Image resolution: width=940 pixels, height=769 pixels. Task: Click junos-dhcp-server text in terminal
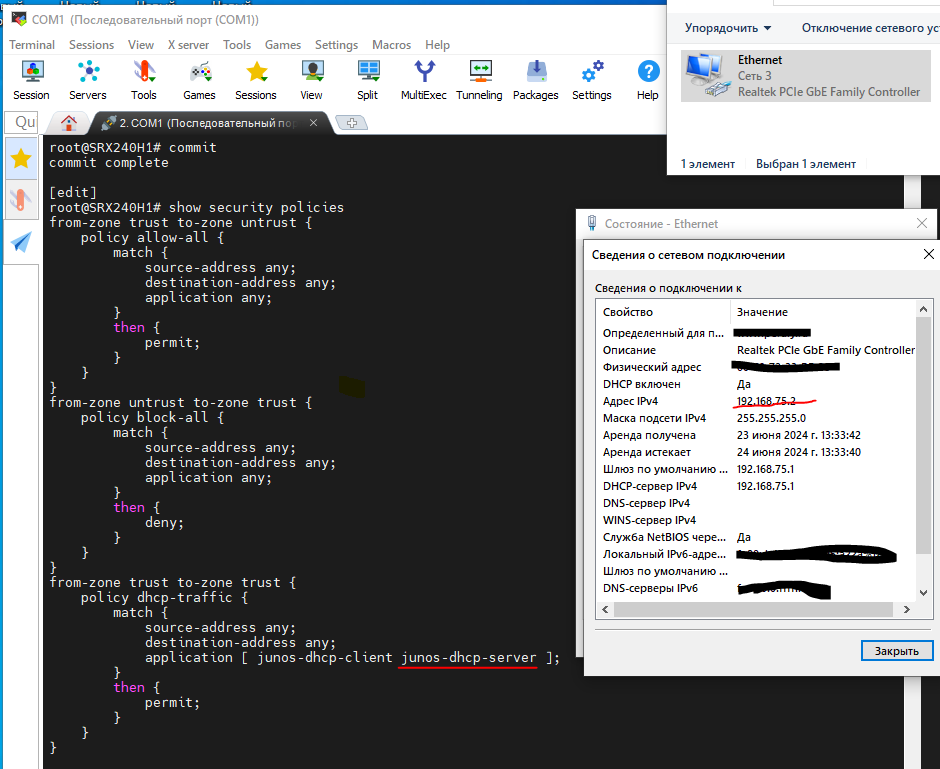pos(469,658)
